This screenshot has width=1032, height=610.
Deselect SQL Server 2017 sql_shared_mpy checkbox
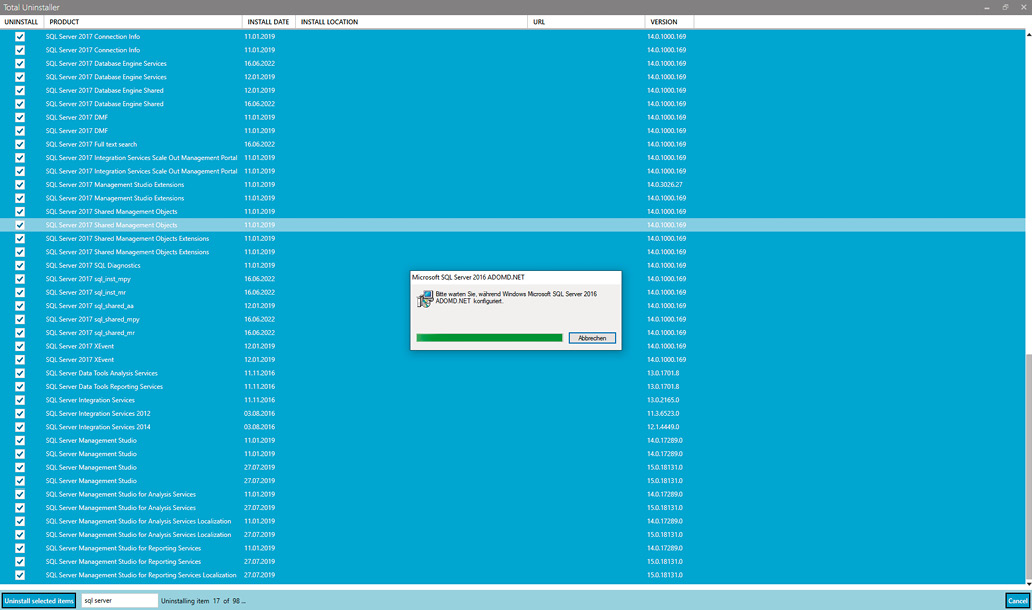click(20, 319)
